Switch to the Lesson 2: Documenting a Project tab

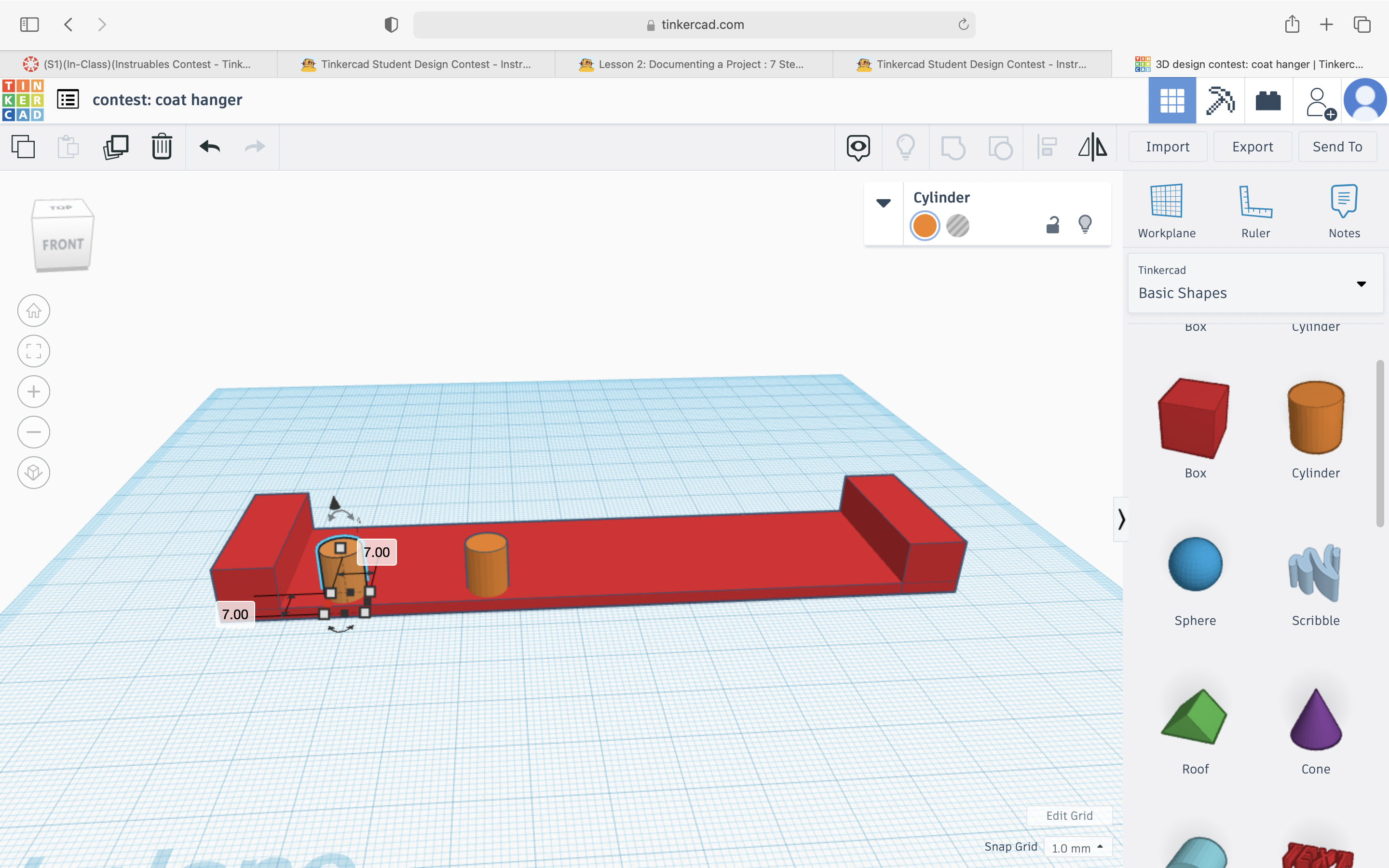click(x=694, y=64)
